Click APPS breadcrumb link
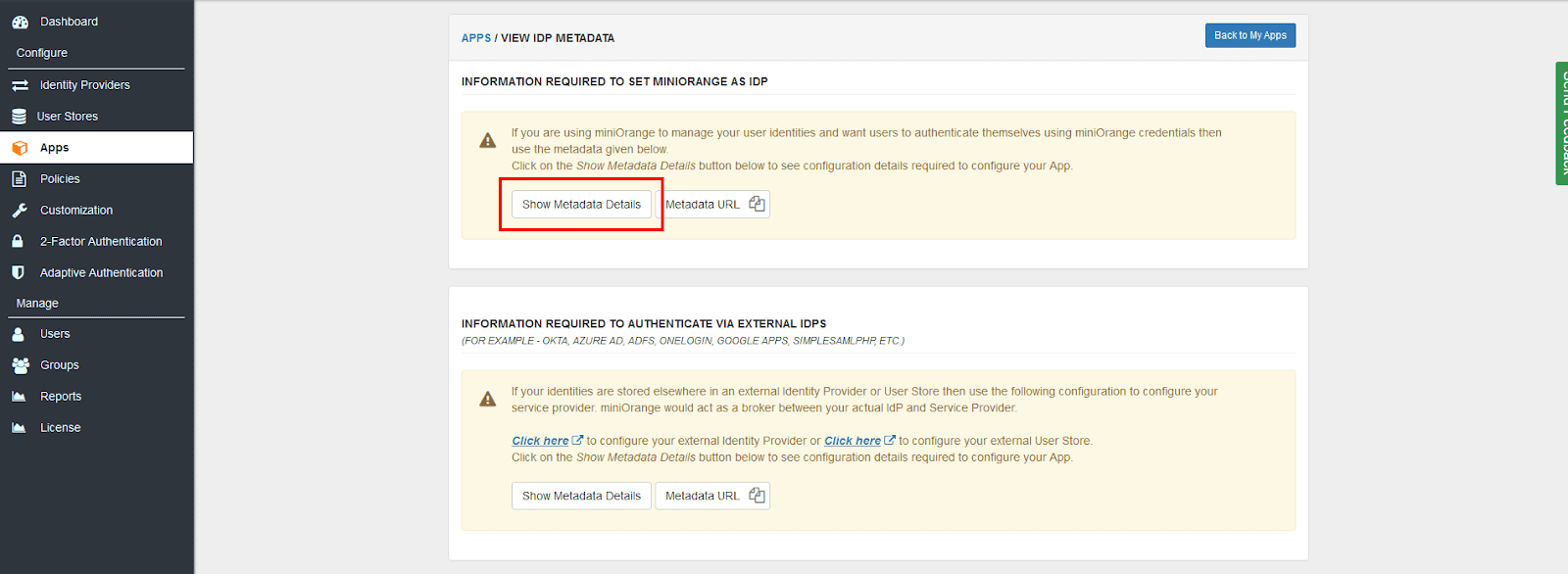The image size is (1568, 574). click(x=476, y=38)
